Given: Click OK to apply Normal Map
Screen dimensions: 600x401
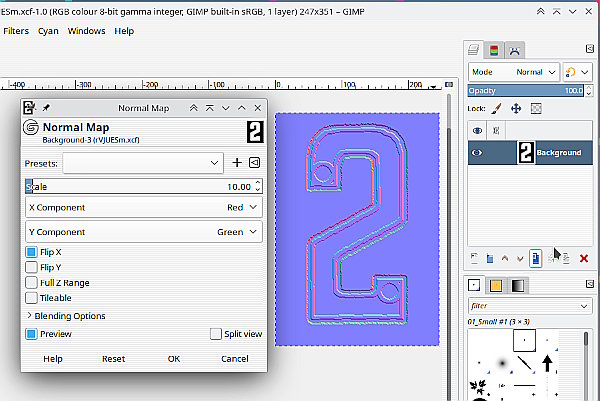Looking at the screenshot, I should [174, 358].
